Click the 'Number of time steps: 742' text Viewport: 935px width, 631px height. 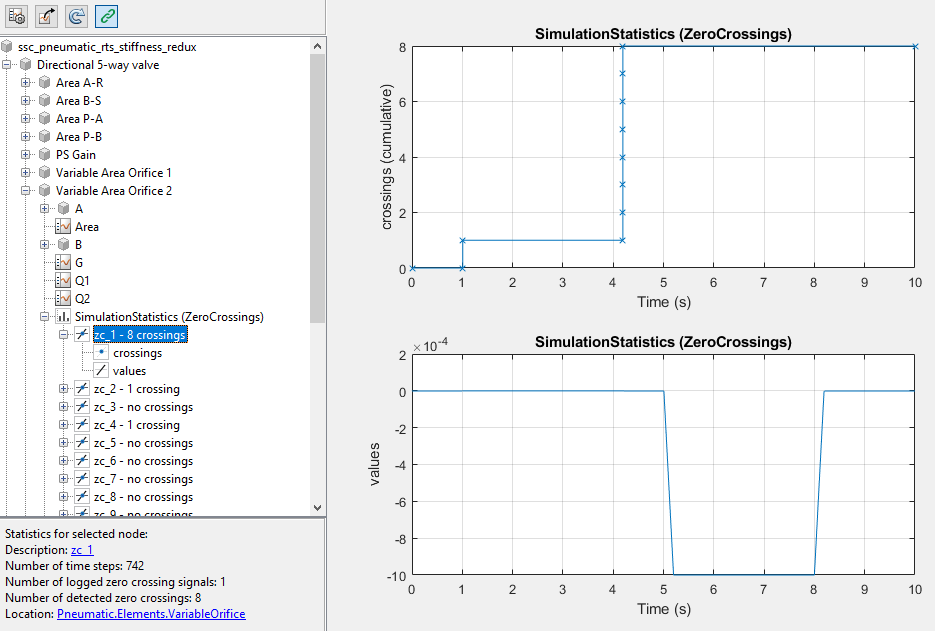point(75,565)
